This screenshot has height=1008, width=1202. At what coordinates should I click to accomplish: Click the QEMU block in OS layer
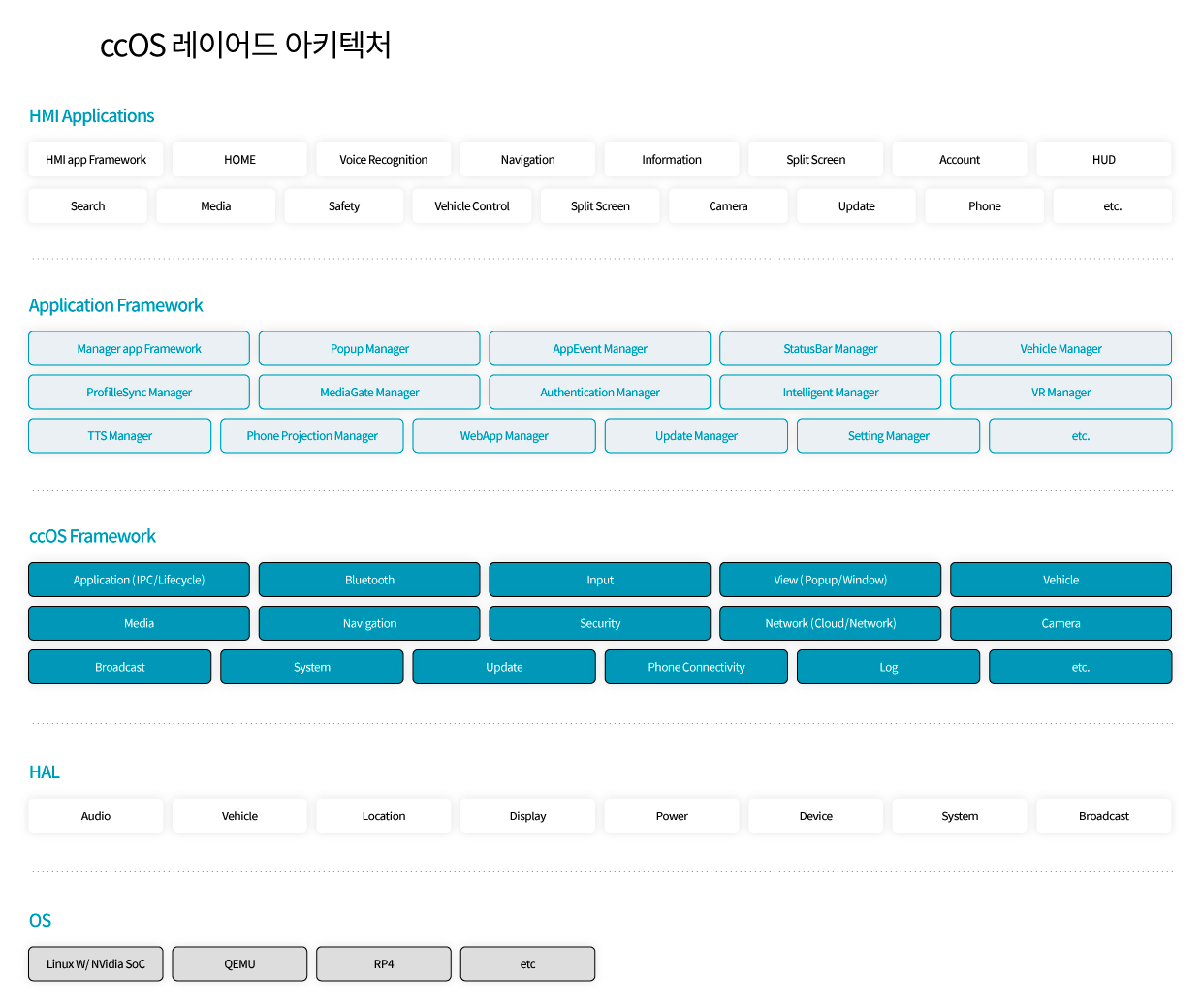click(x=239, y=963)
